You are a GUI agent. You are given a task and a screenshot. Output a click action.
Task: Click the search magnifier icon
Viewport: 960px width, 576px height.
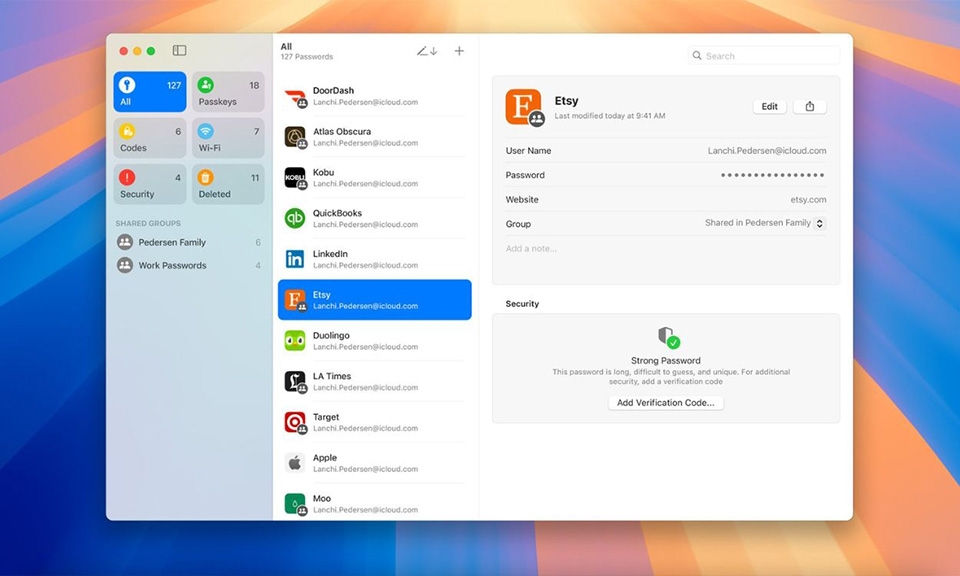697,56
